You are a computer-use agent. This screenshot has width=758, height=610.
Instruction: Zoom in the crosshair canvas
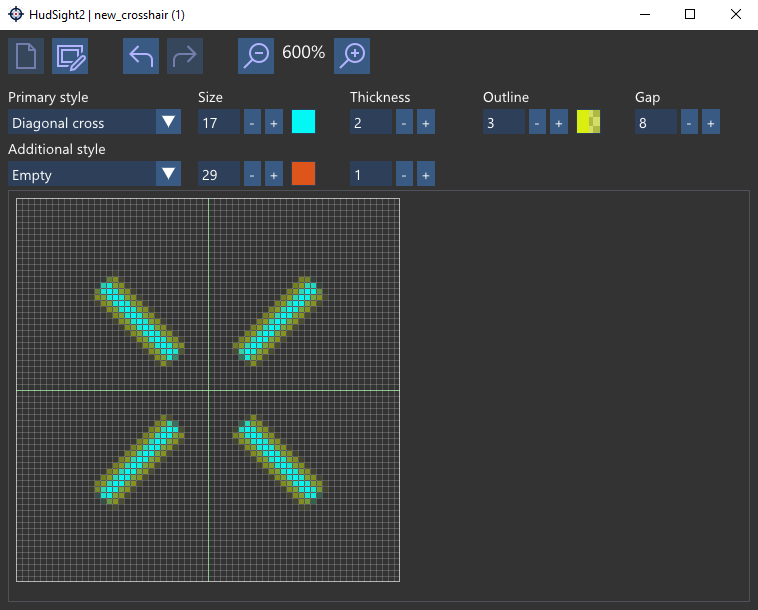pyautogui.click(x=352, y=56)
